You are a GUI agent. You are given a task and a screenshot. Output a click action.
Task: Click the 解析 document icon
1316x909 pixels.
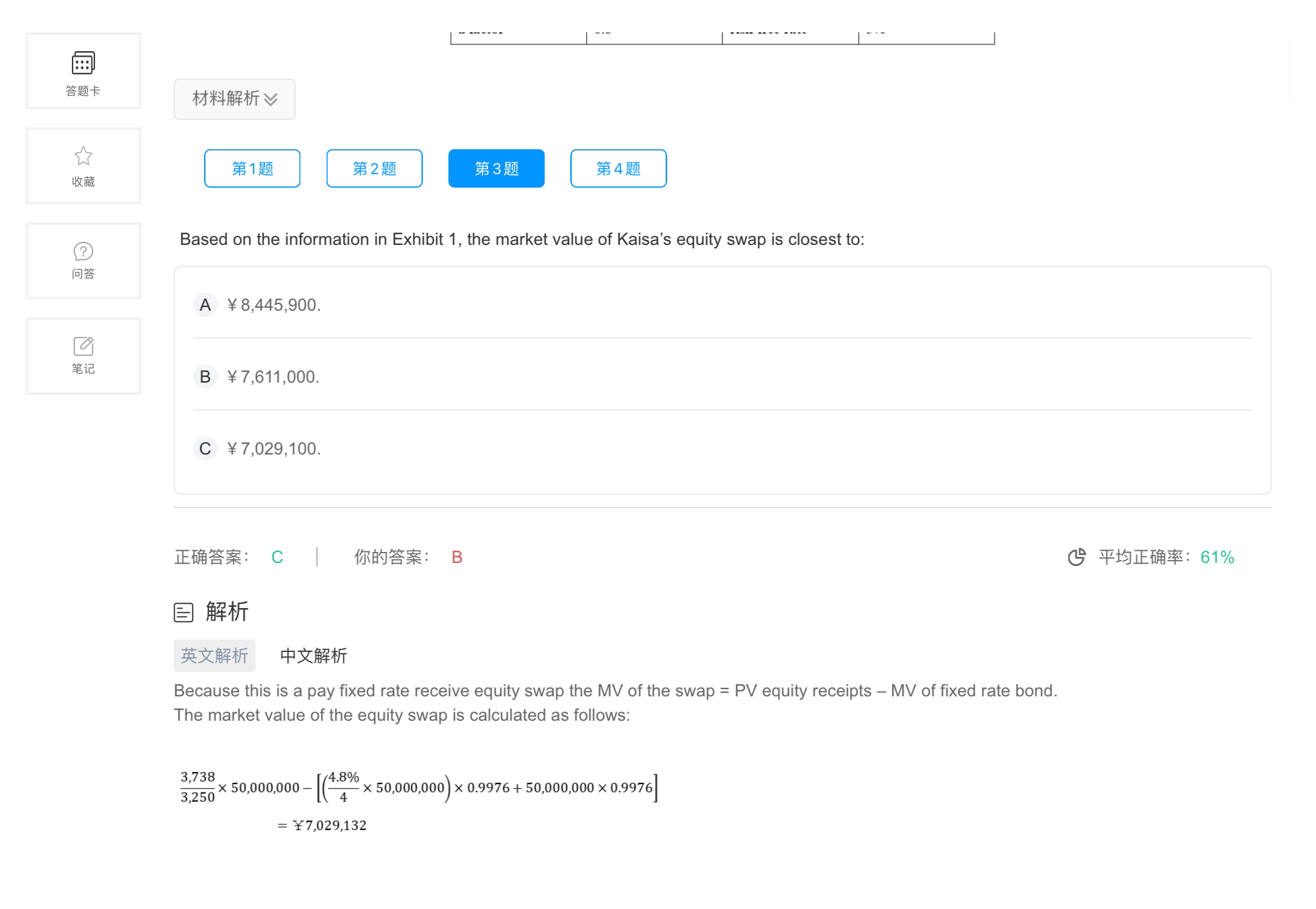(x=183, y=612)
